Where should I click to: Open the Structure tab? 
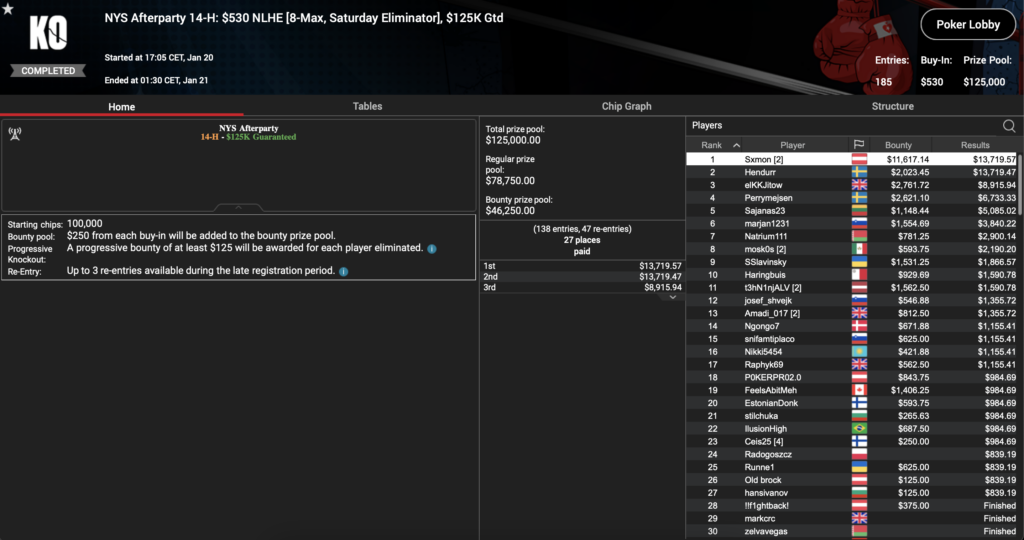tap(892, 106)
